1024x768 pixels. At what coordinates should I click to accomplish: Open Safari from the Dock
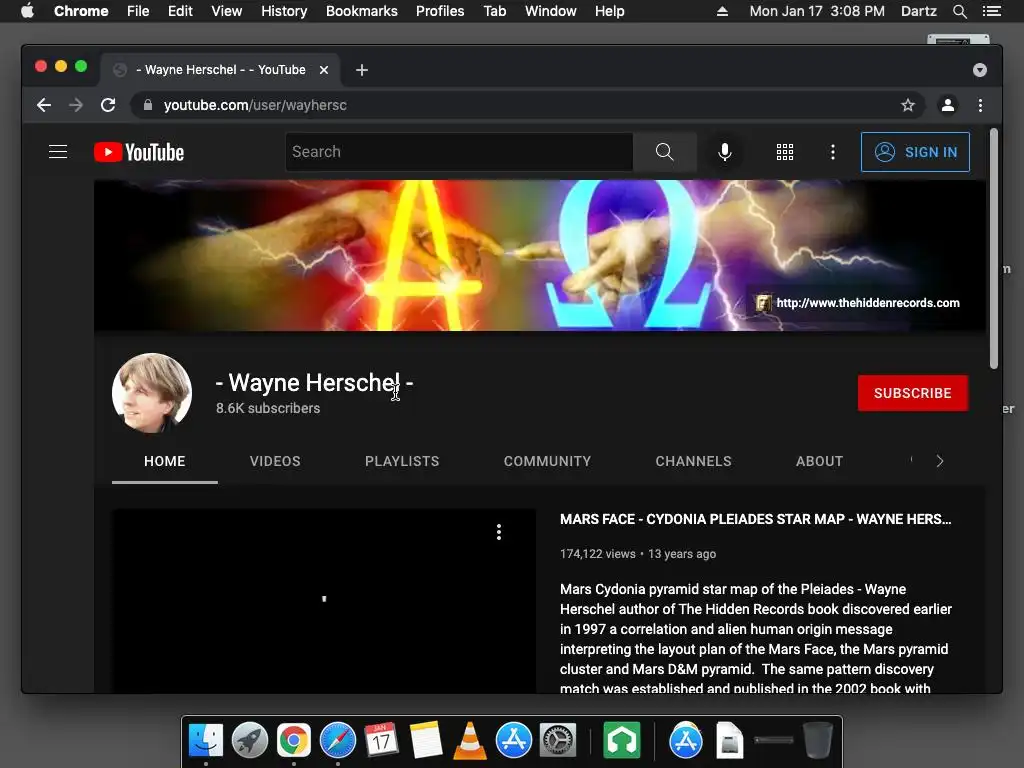tap(338, 741)
